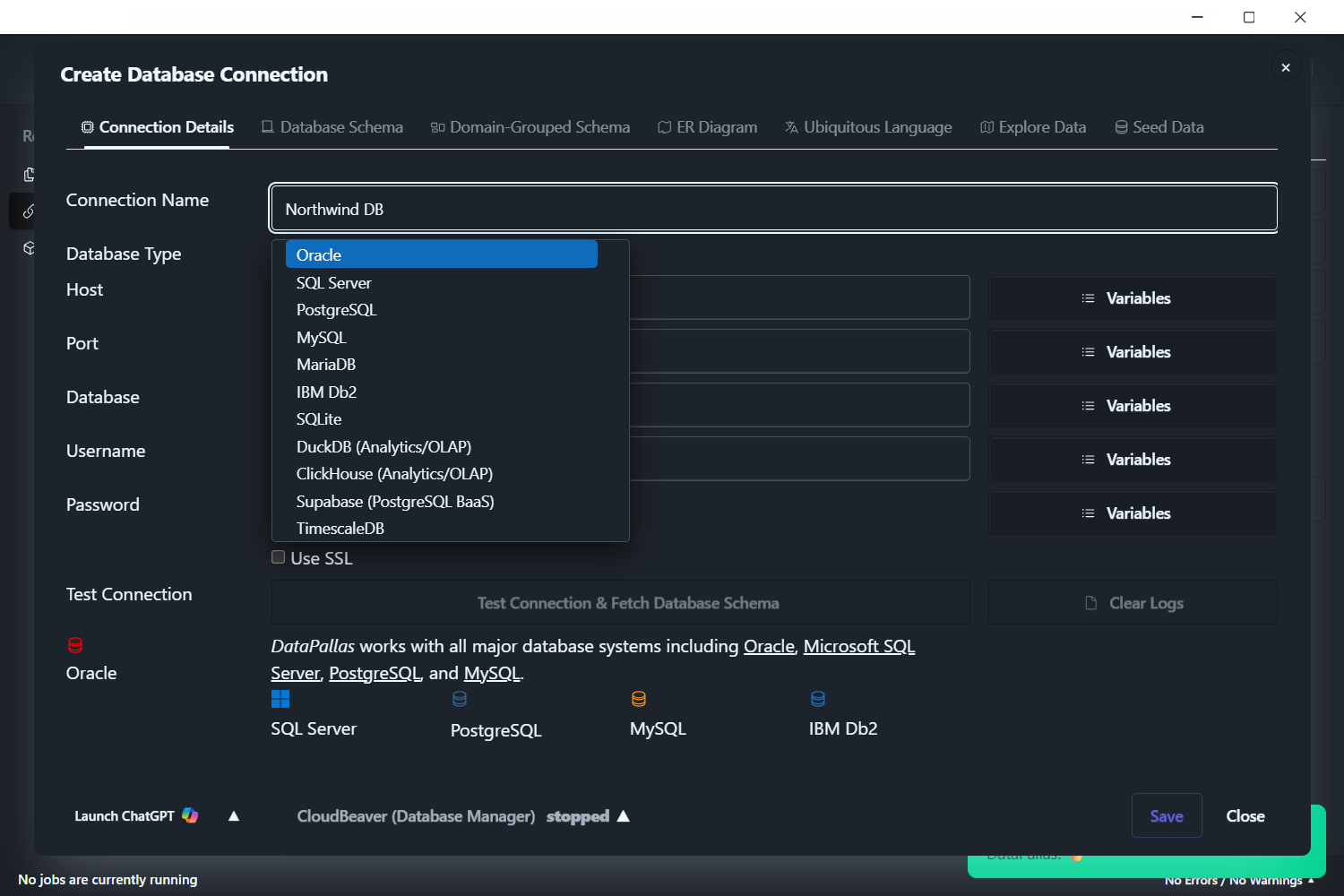Click the Username input field

tap(799, 460)
